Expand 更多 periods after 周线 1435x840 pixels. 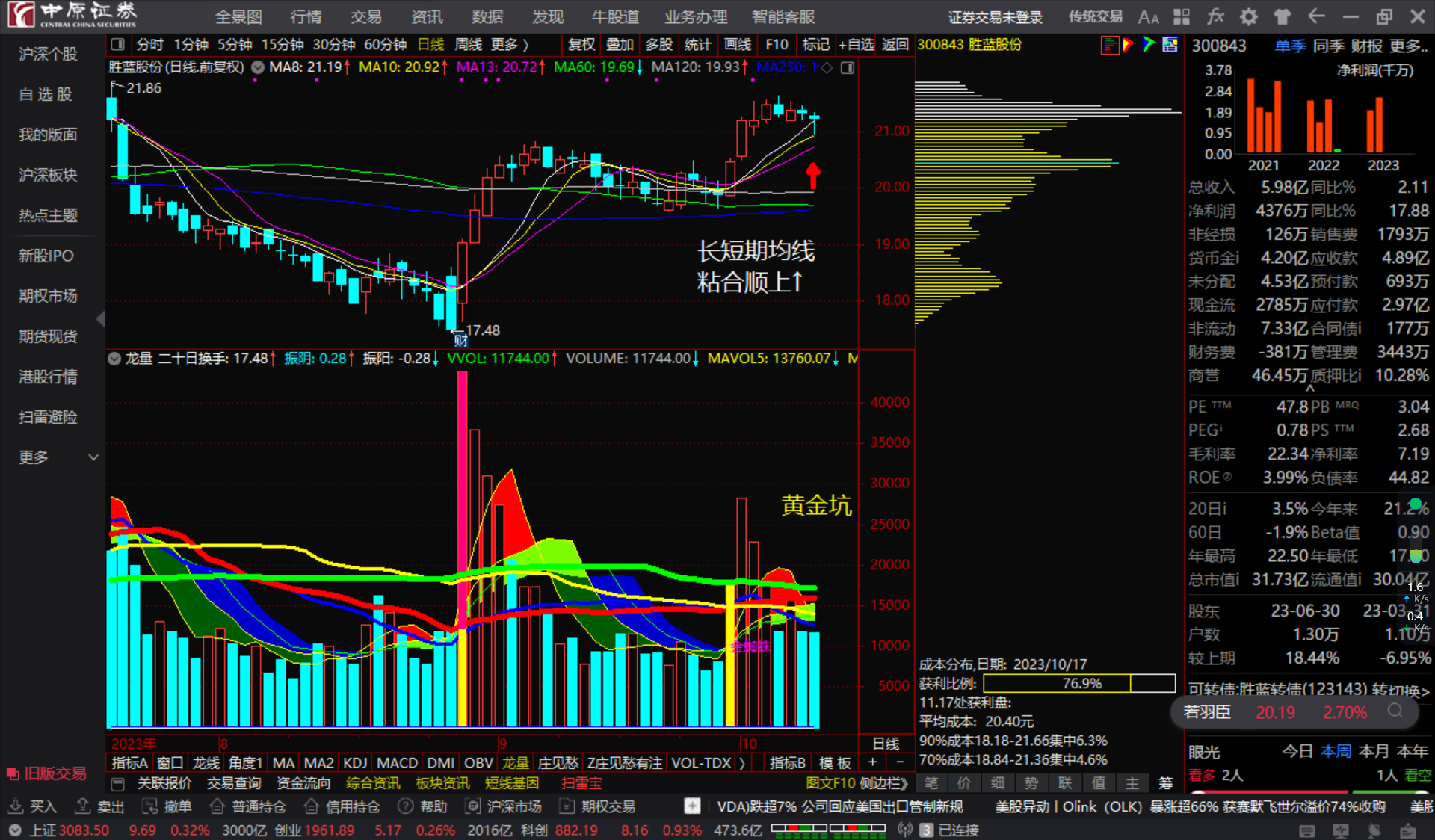coord(510,45)
